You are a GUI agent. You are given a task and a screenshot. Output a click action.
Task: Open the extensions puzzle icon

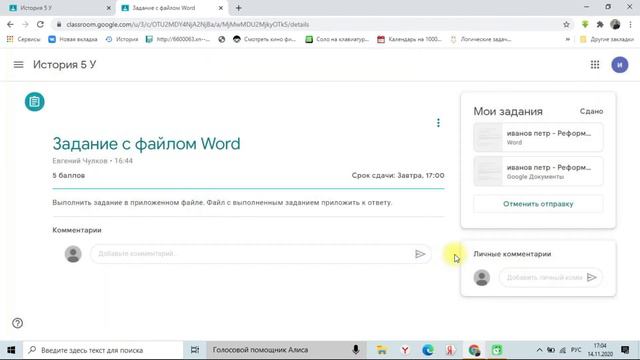coord(600,24)
